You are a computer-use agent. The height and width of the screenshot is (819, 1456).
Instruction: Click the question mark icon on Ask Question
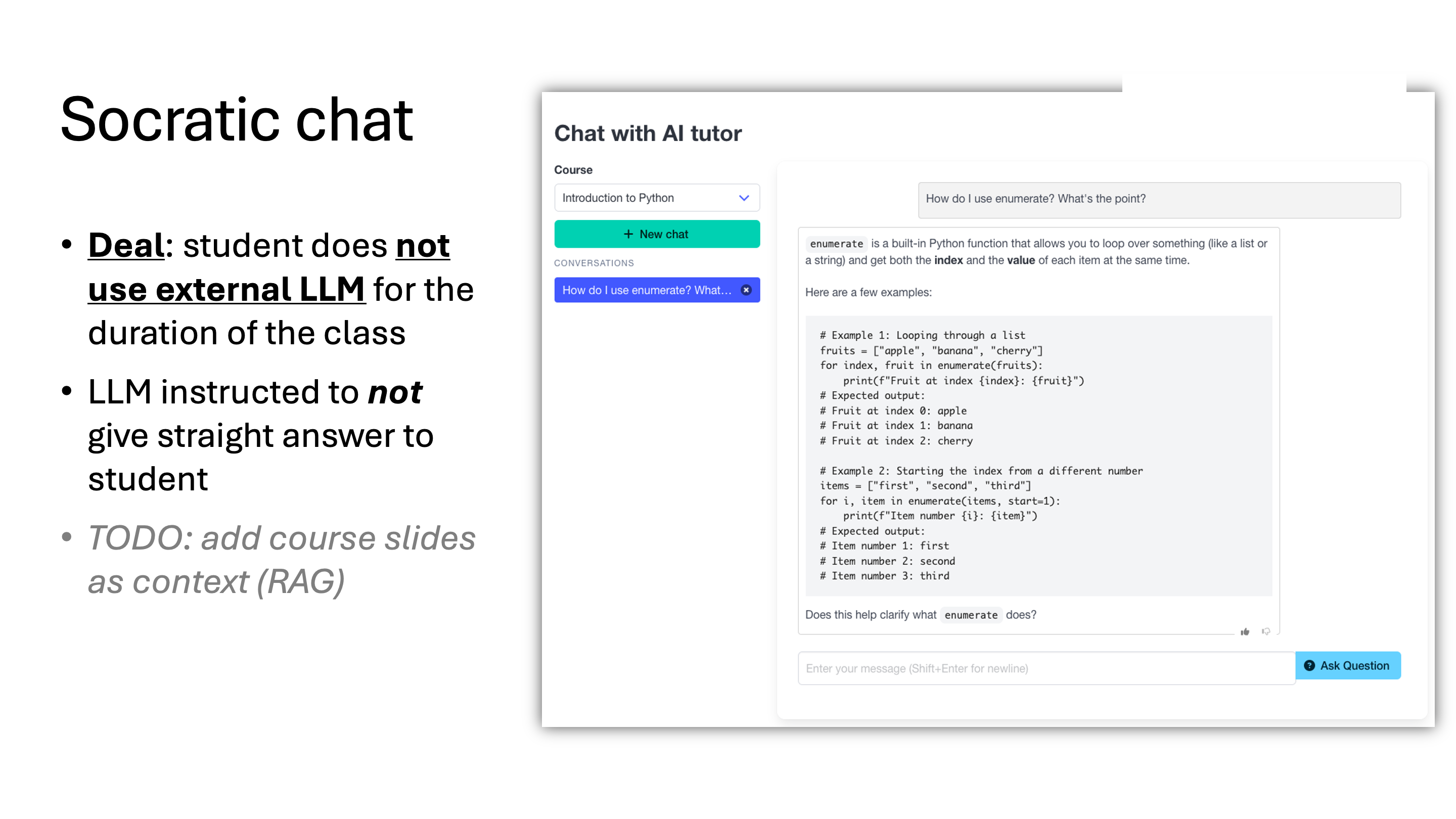(x=1309, y=666)
